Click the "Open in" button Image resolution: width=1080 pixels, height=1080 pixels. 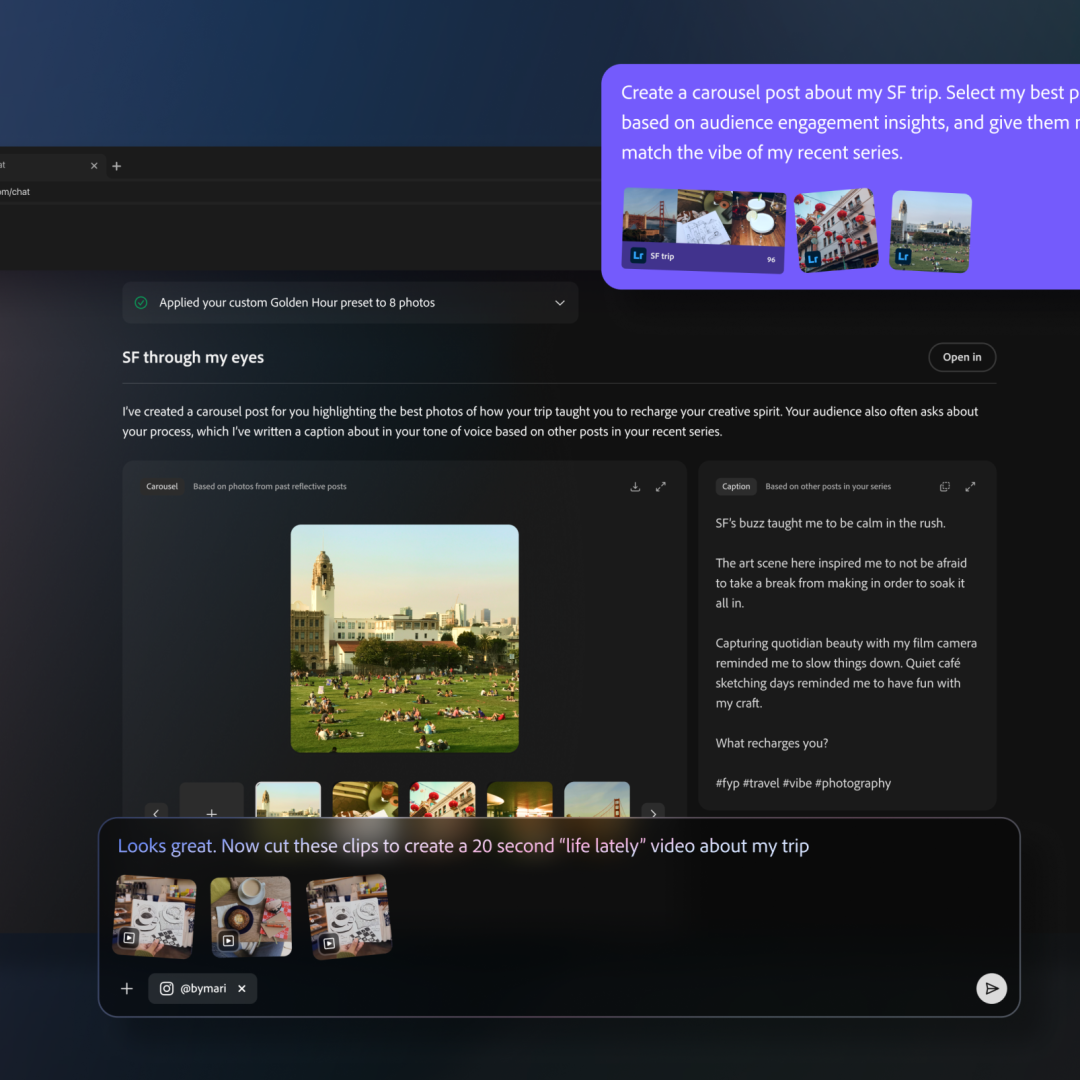962,357
